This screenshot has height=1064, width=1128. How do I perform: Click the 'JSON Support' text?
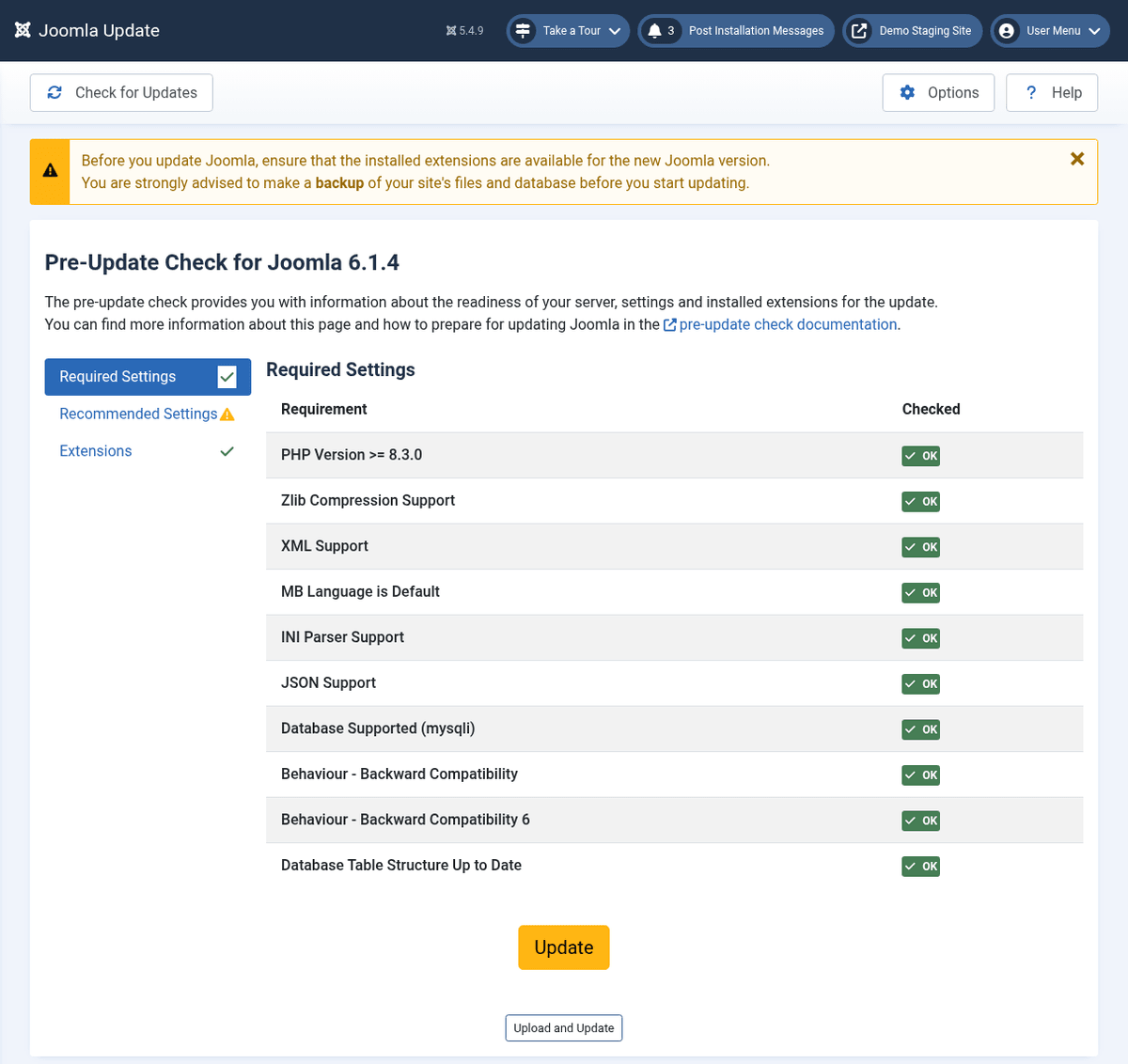328,682
